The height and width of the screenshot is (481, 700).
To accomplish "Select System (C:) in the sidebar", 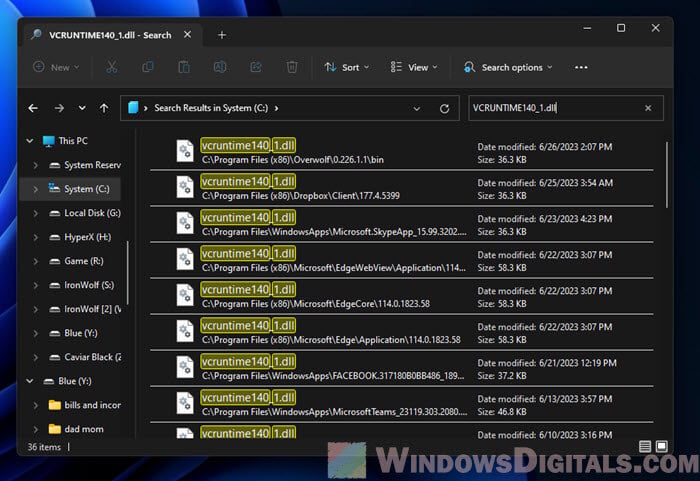I will [71, 189].
